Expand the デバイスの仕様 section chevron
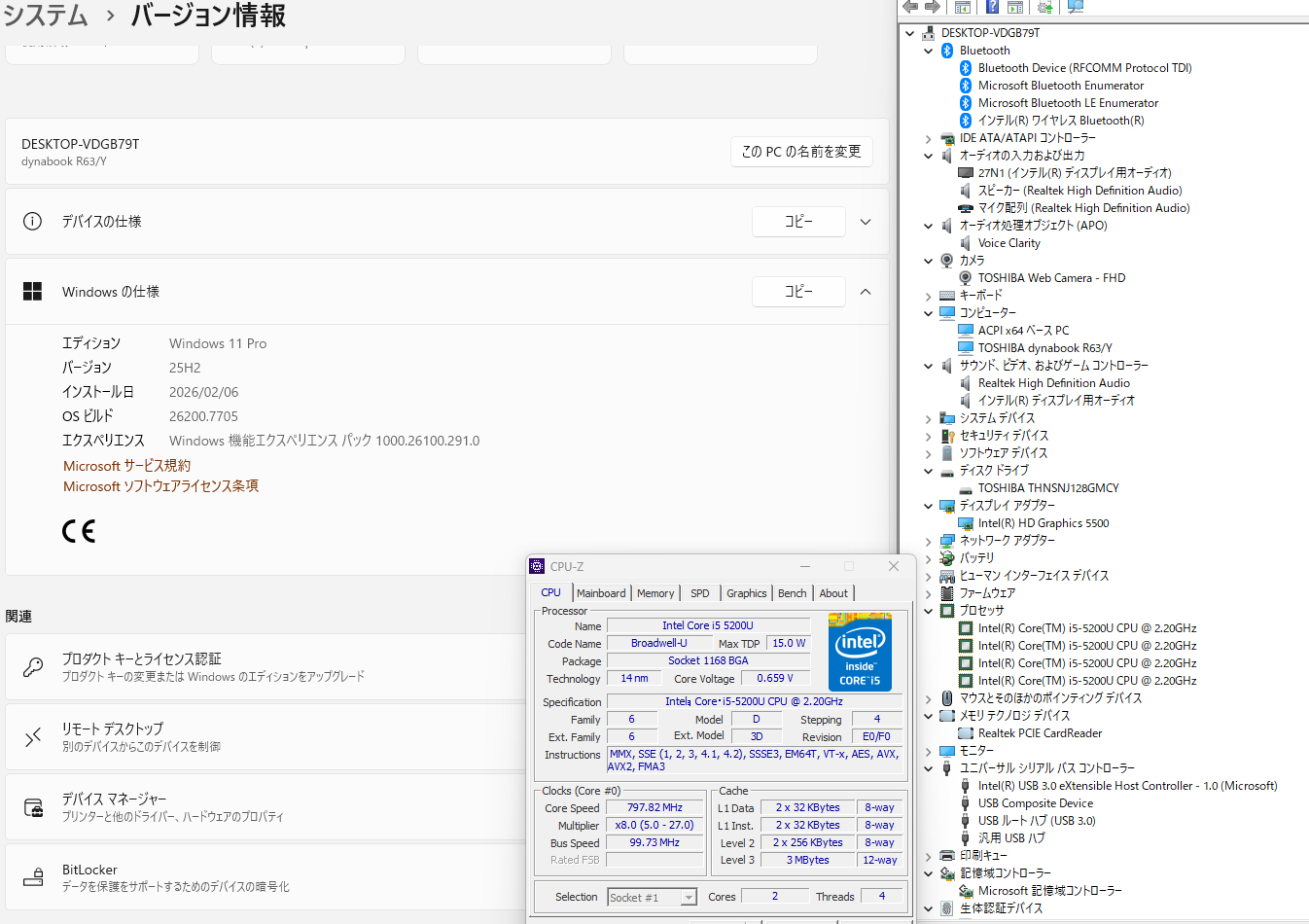 pos(866,222)
